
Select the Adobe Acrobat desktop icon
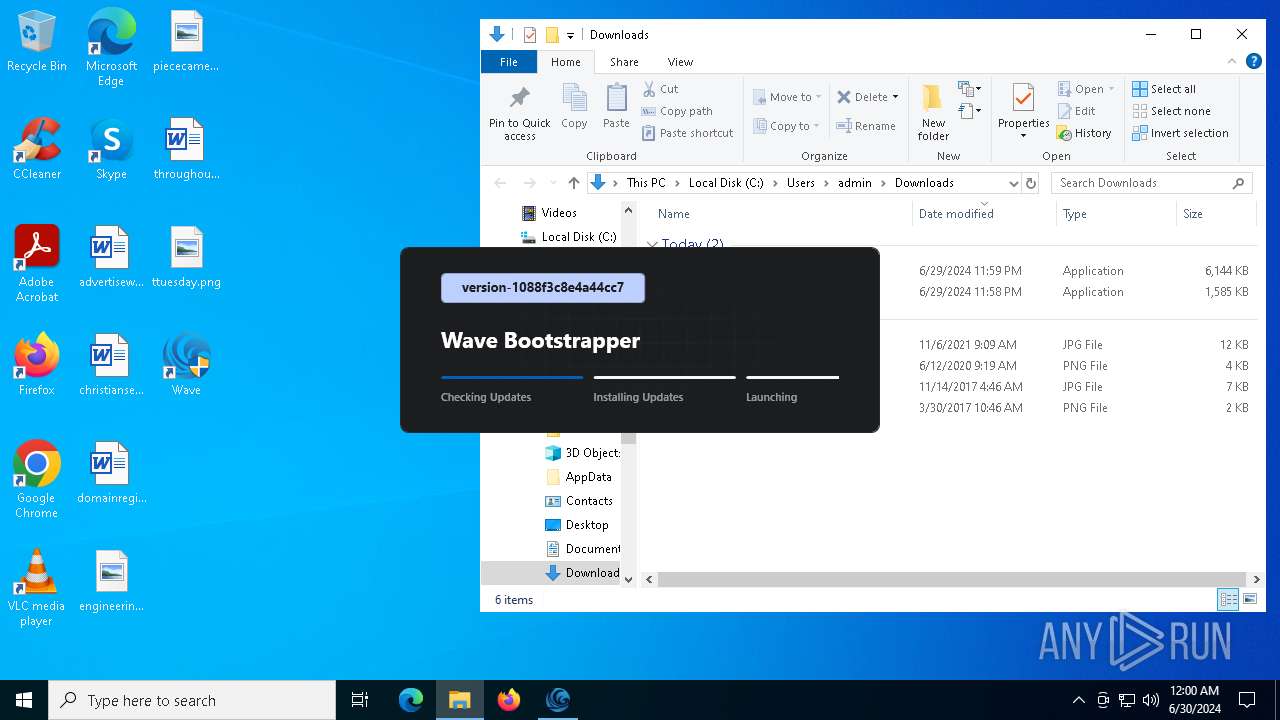[37, 264]
